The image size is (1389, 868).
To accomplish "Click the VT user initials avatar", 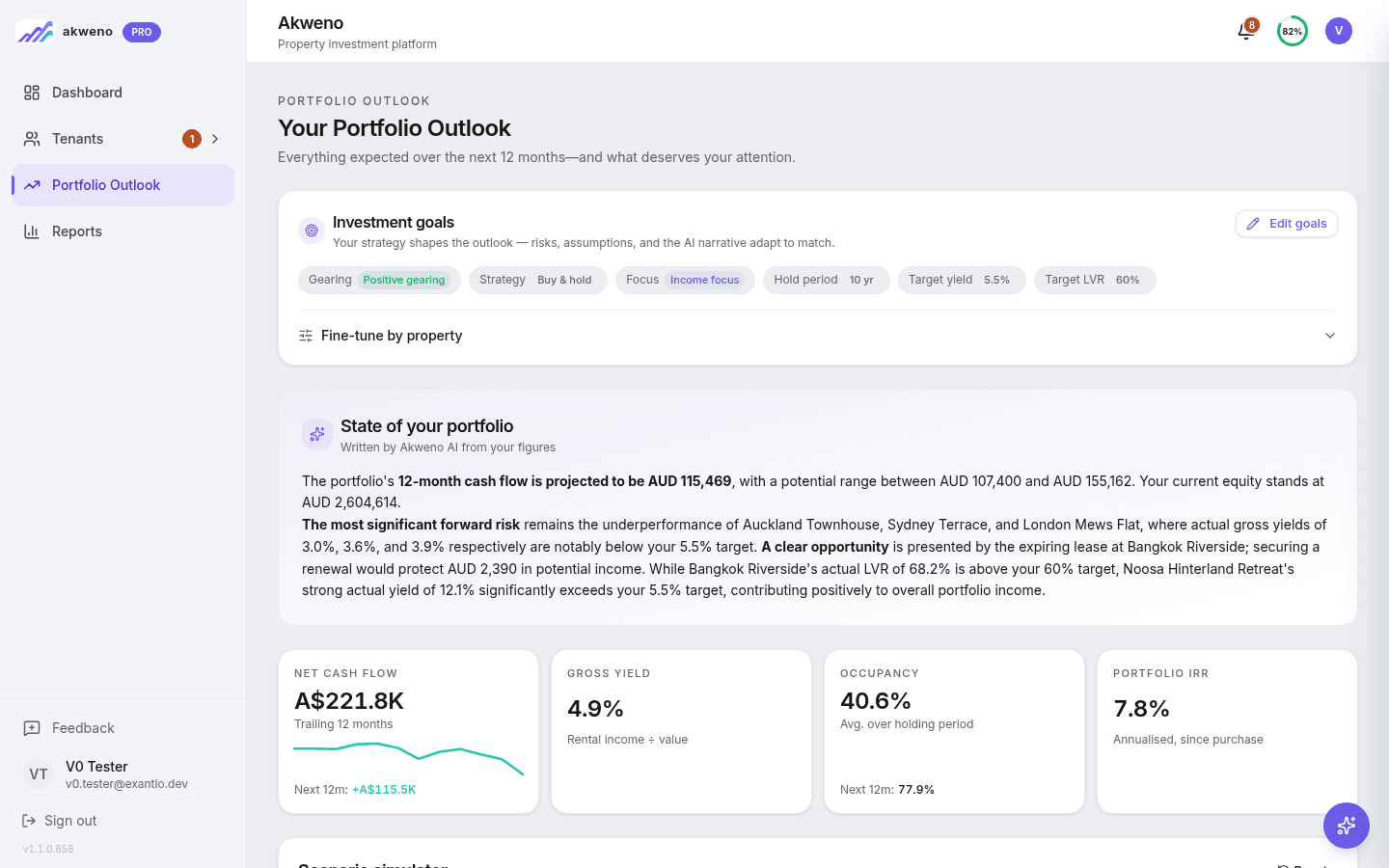I will (x=39, y=774).
